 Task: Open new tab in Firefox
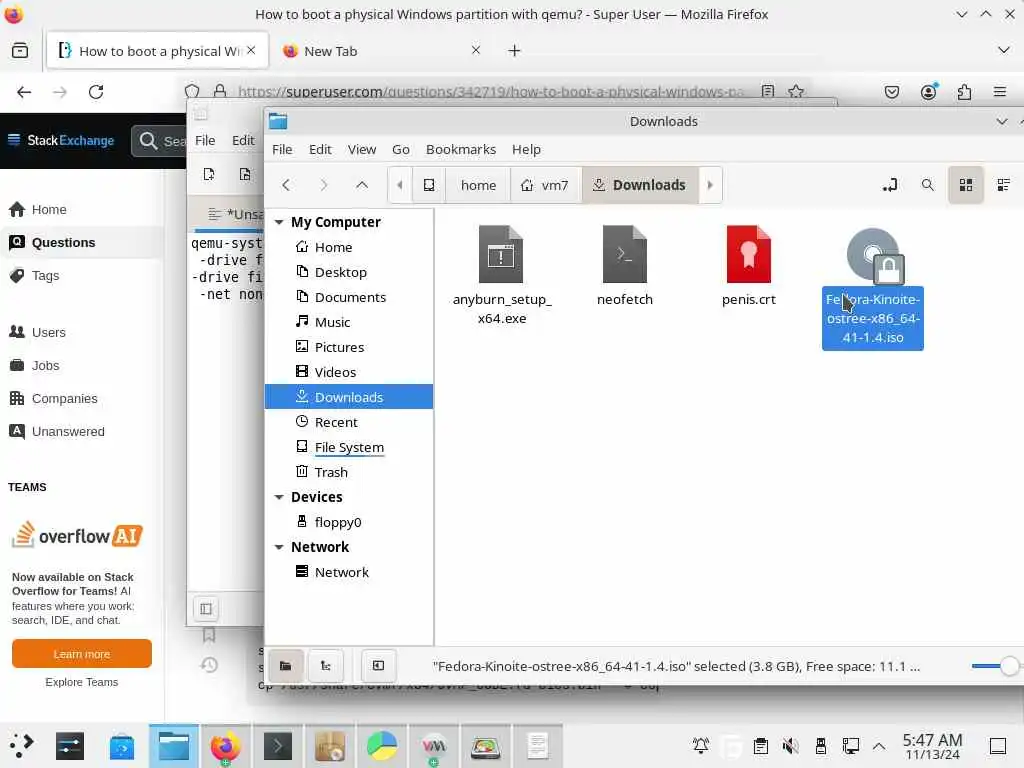515,50
